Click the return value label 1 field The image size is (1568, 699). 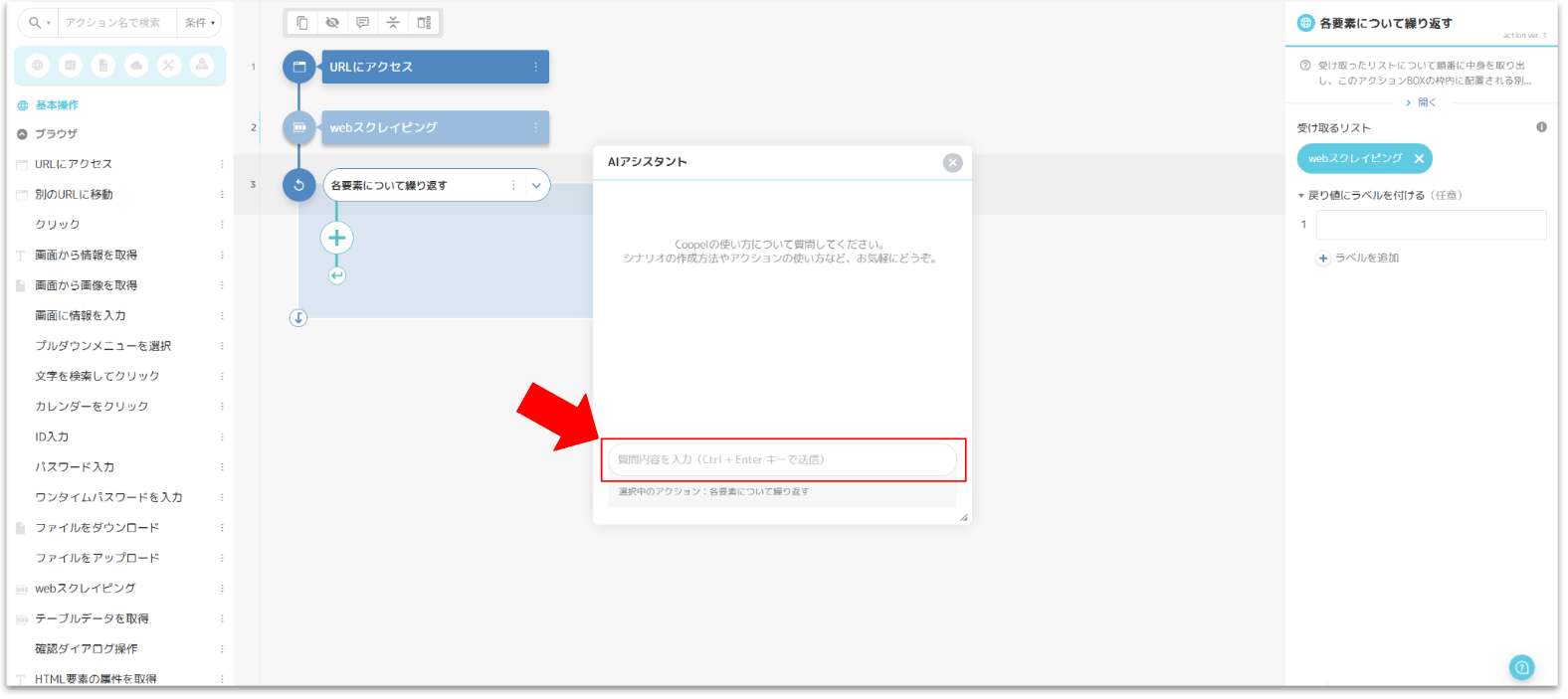(1431, 225)
